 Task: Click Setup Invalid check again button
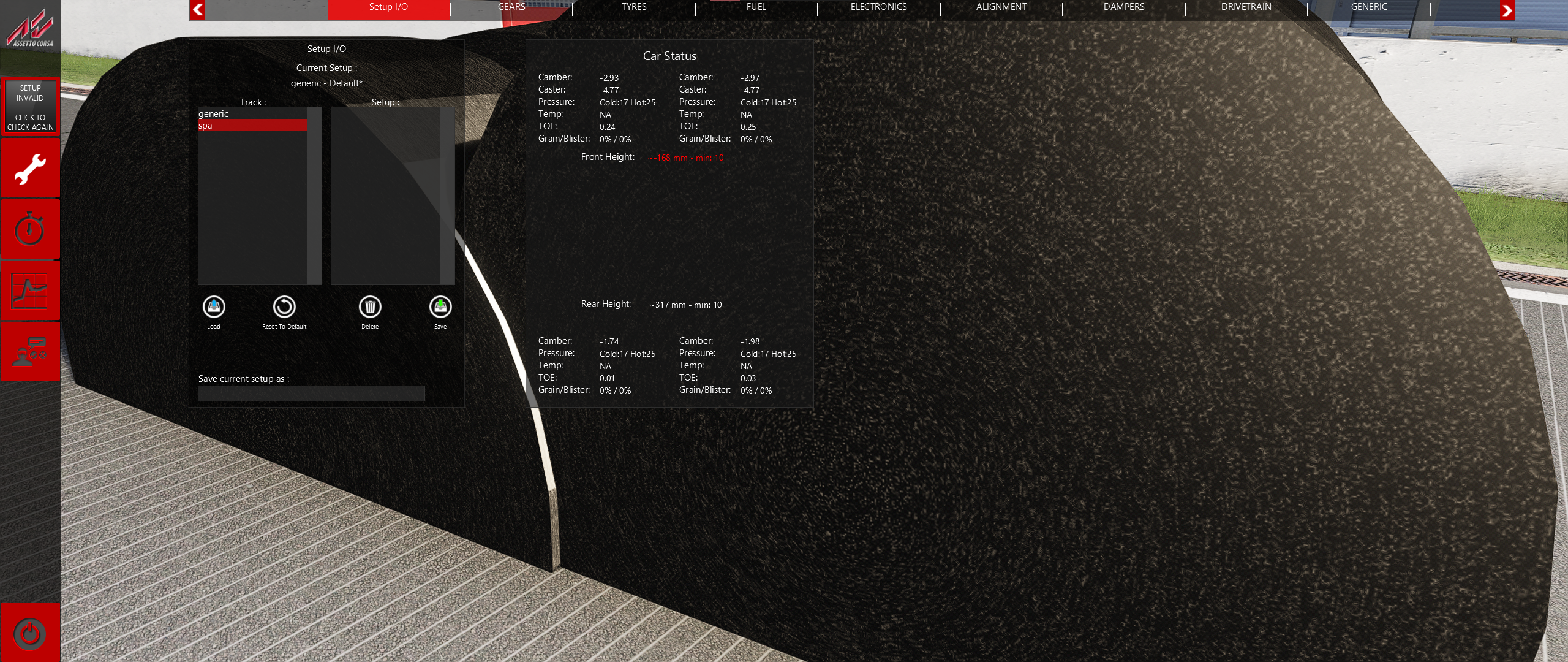point(30,107)
